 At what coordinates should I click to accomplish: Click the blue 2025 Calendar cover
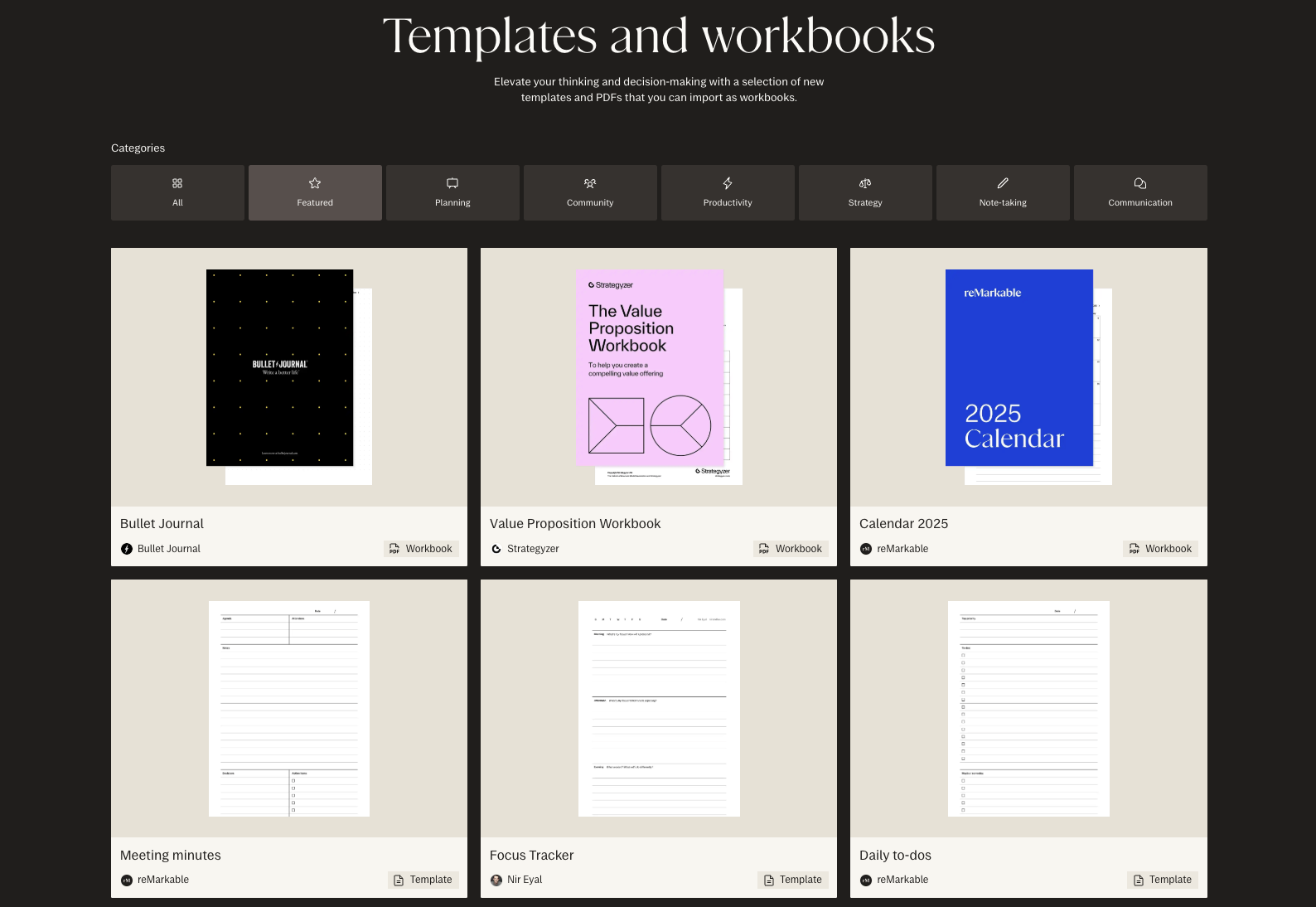click(1019, 368)
